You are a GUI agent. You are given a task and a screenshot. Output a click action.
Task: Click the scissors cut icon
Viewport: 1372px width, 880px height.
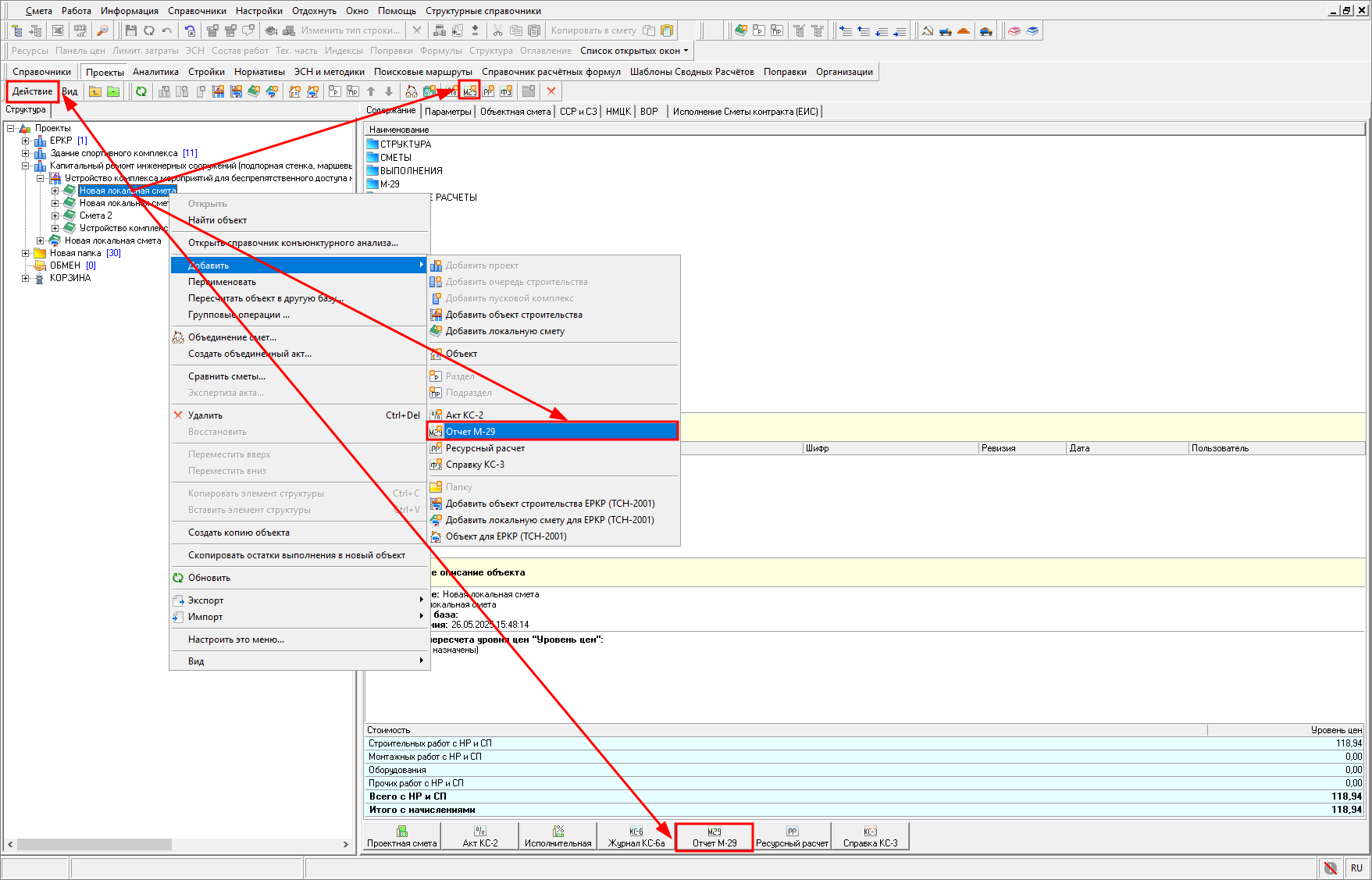pos(497,30)
